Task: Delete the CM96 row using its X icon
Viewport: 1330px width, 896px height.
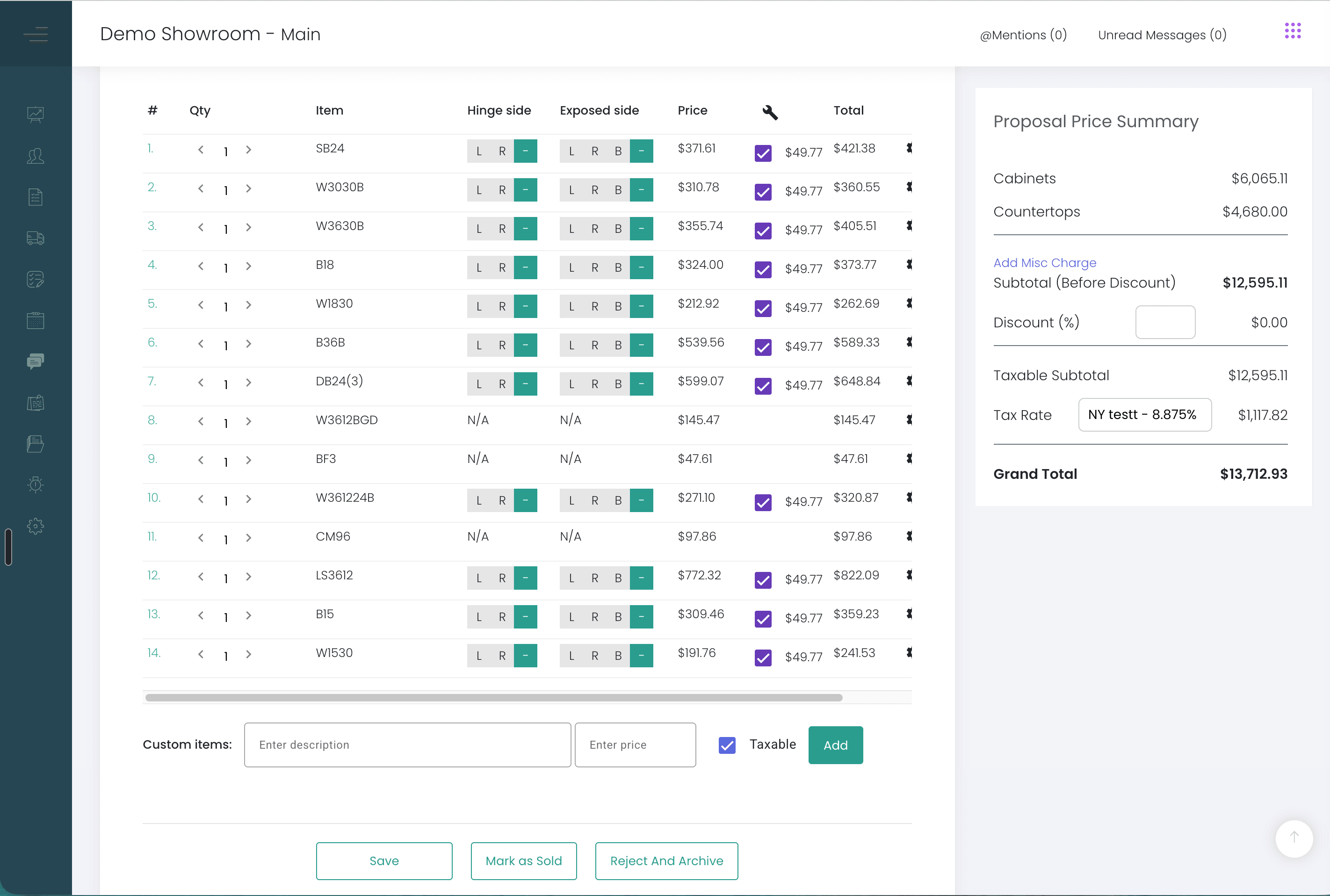Action: pos(909,536)
